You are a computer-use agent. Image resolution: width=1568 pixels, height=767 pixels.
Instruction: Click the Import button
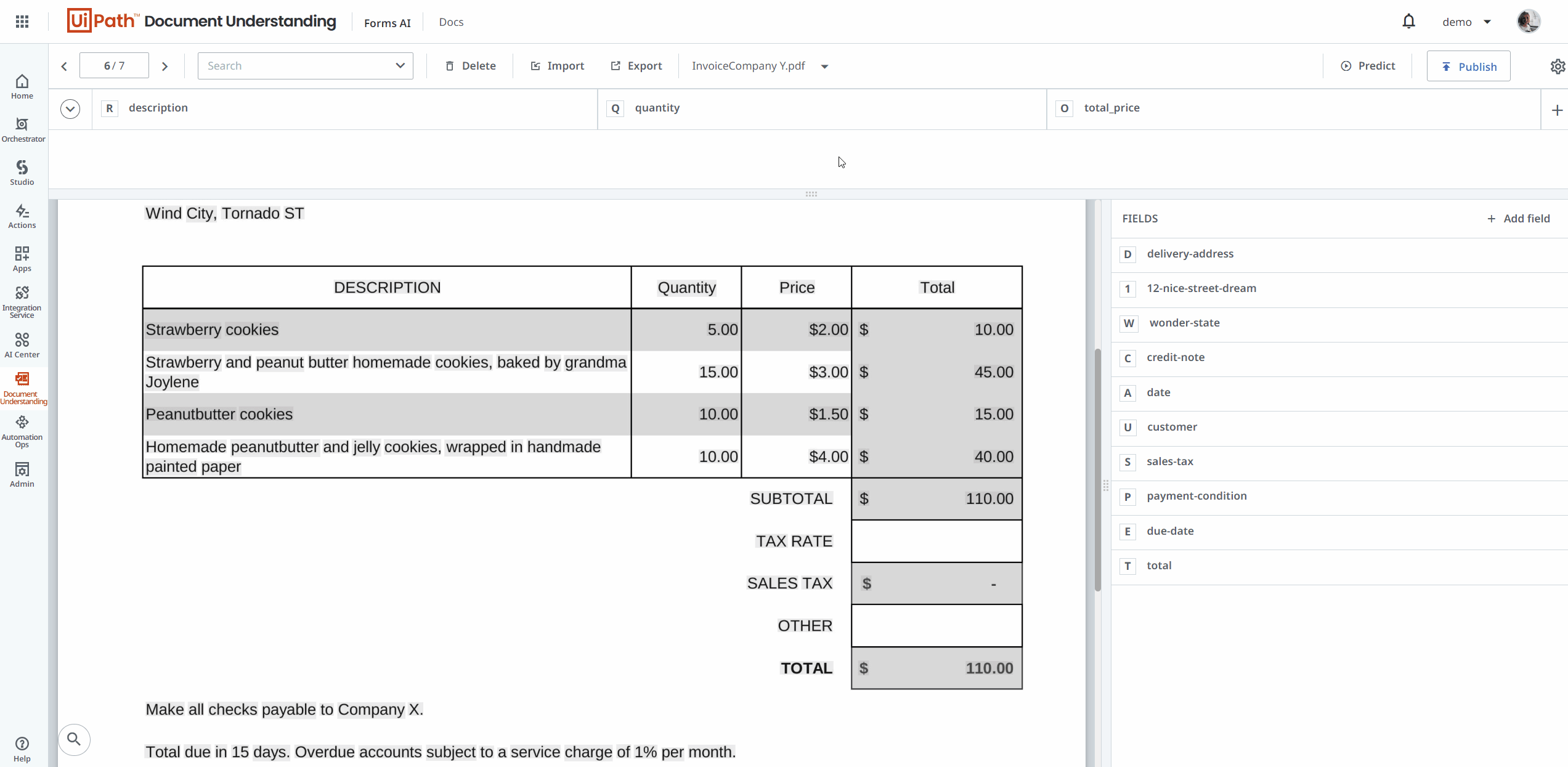point(558,66)
